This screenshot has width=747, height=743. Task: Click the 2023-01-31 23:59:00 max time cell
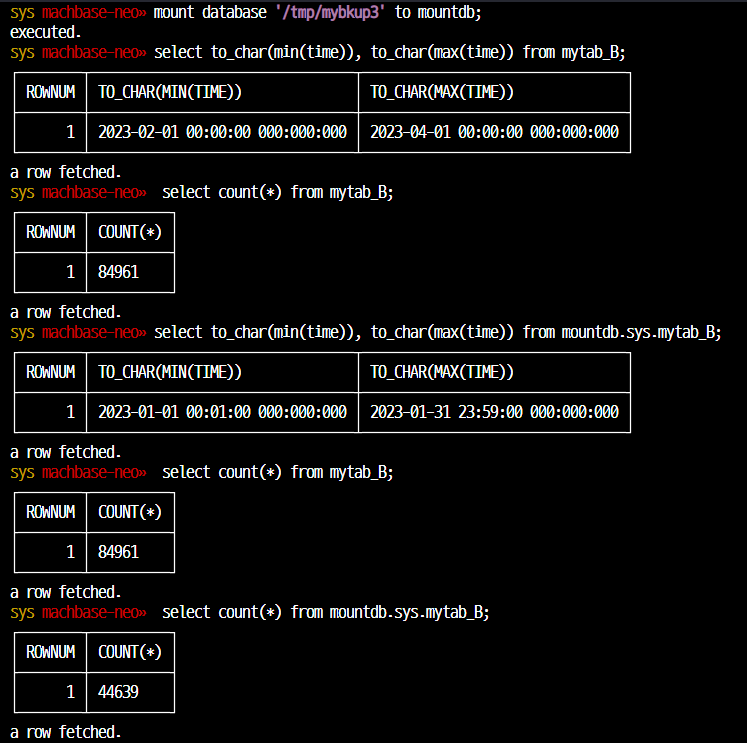pyautogui.click(x=494, y=412)
